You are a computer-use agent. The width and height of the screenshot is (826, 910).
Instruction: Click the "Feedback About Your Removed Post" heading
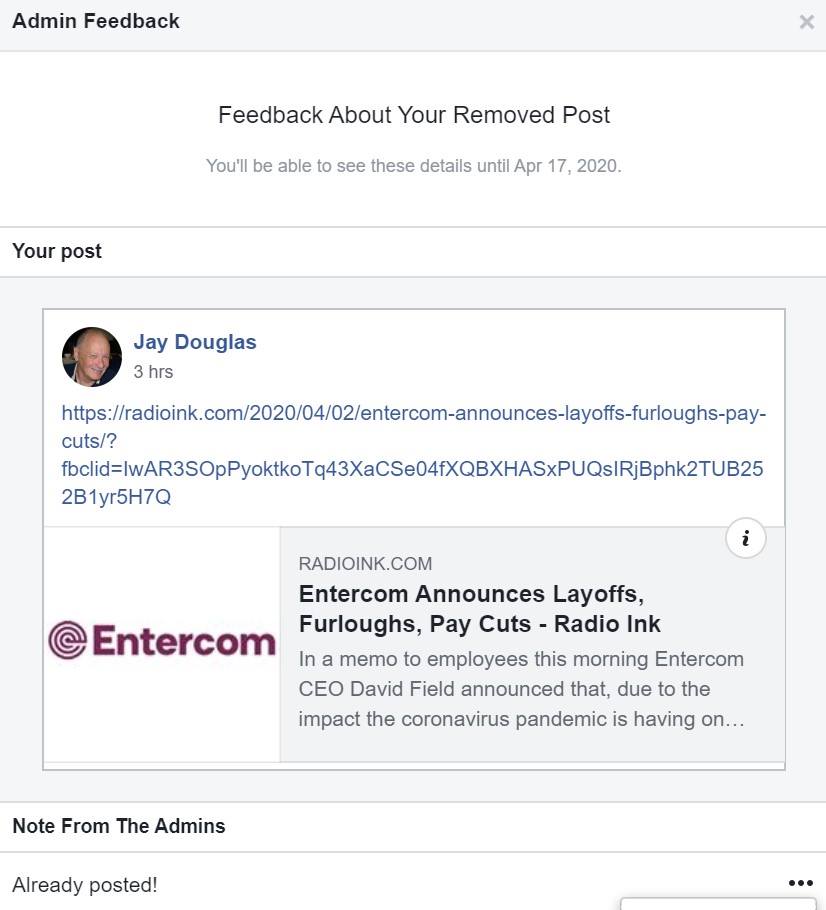(x=414, y=115)
